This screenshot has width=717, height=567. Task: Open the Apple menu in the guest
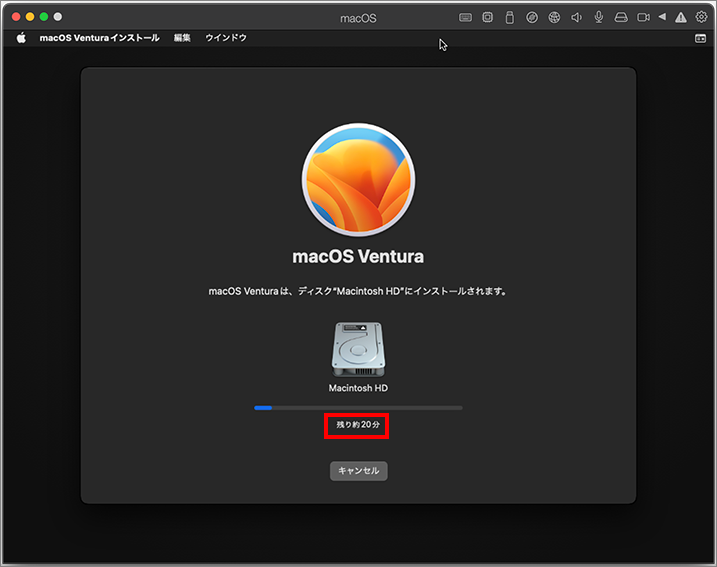[x=21, y=38]
